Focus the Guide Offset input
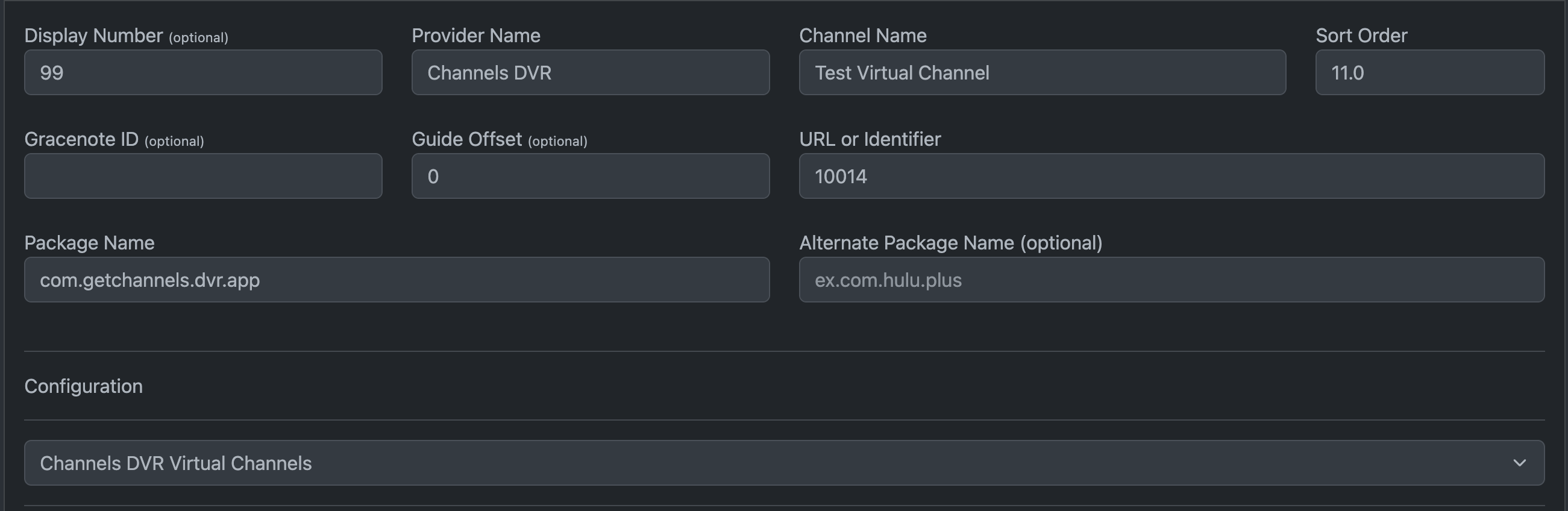Screen dimensions: 1568x511 pyautogui.click(x=590, y=176)
